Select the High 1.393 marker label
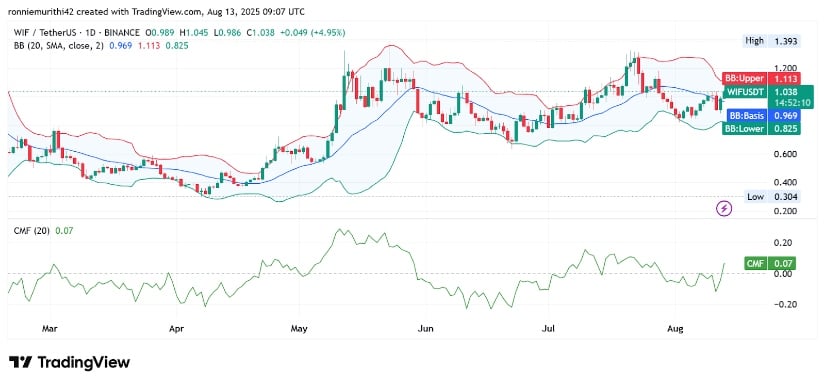Viewport: 825px width, 385px height. click(772, 41)
